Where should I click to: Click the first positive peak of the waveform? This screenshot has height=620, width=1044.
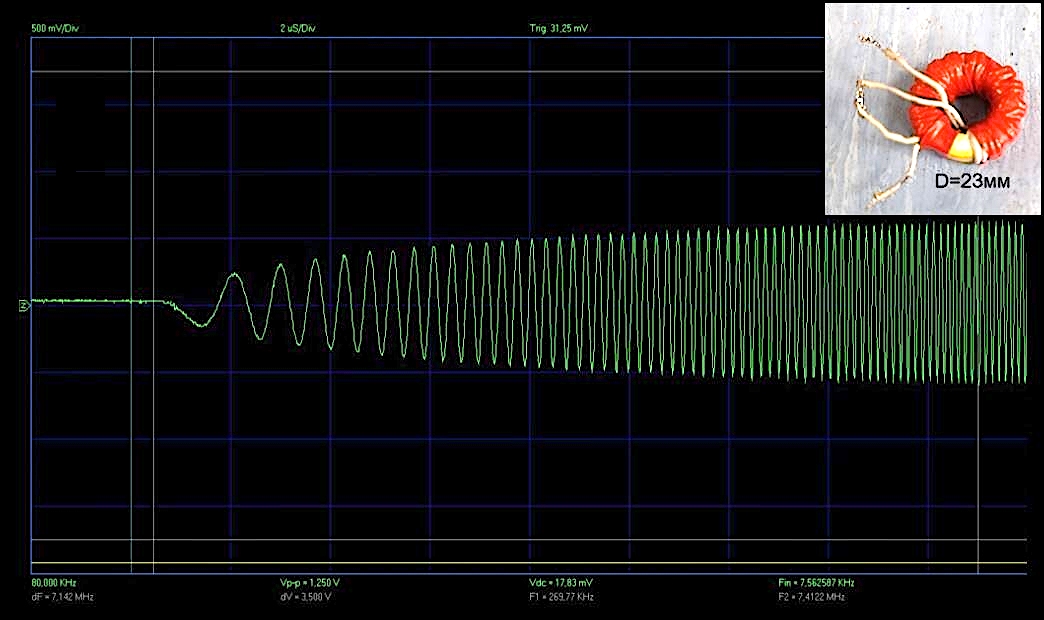[x=234, y=274]
